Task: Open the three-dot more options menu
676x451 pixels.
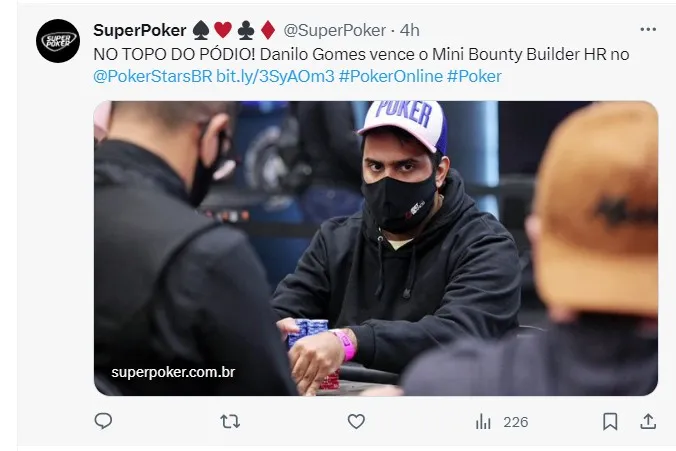Action: click(x=648, y=29)
